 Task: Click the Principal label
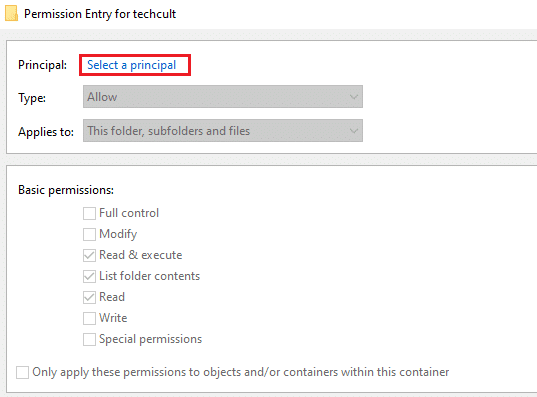42,65
